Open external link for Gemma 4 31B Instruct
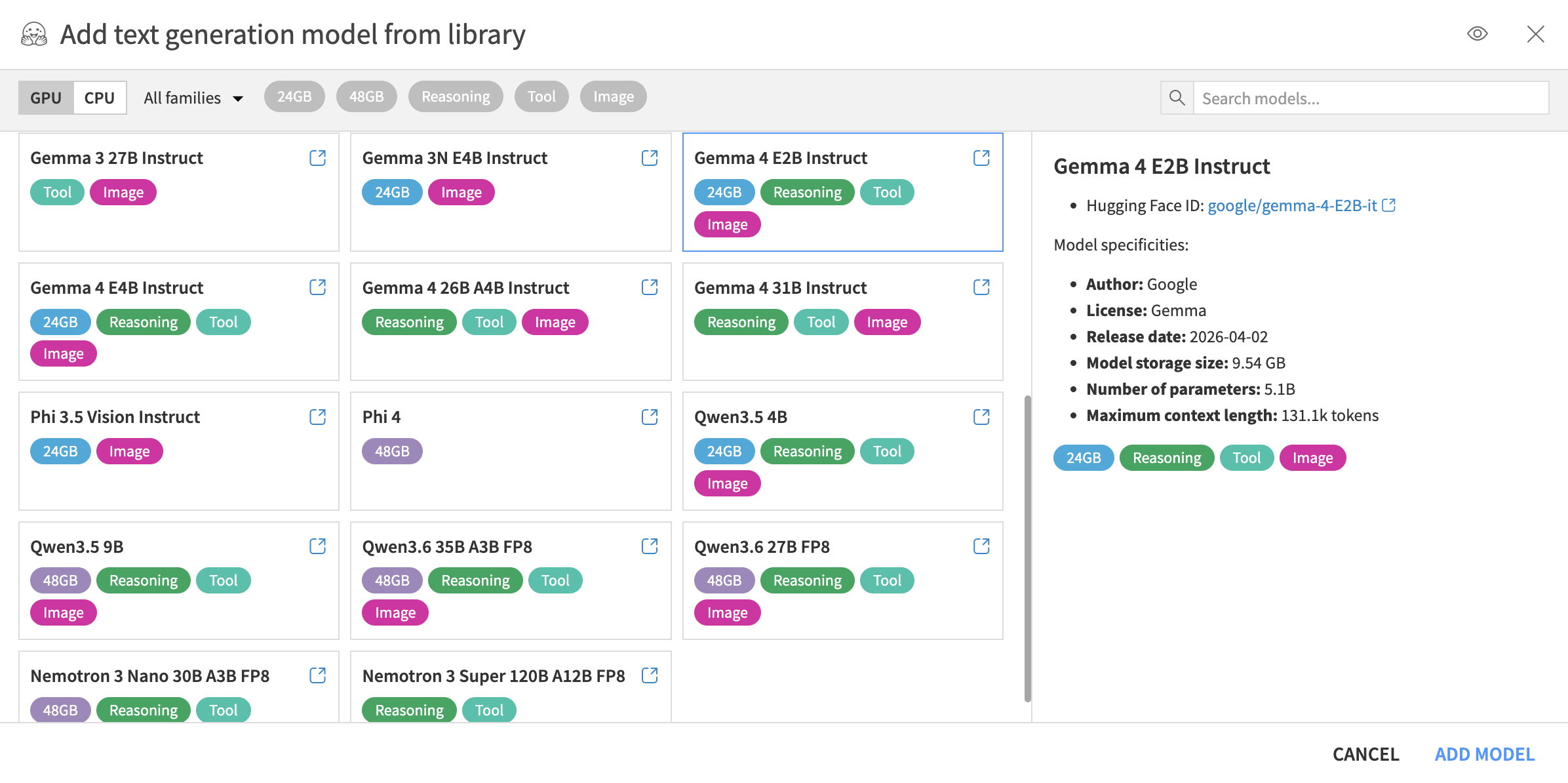 [981, 287]
